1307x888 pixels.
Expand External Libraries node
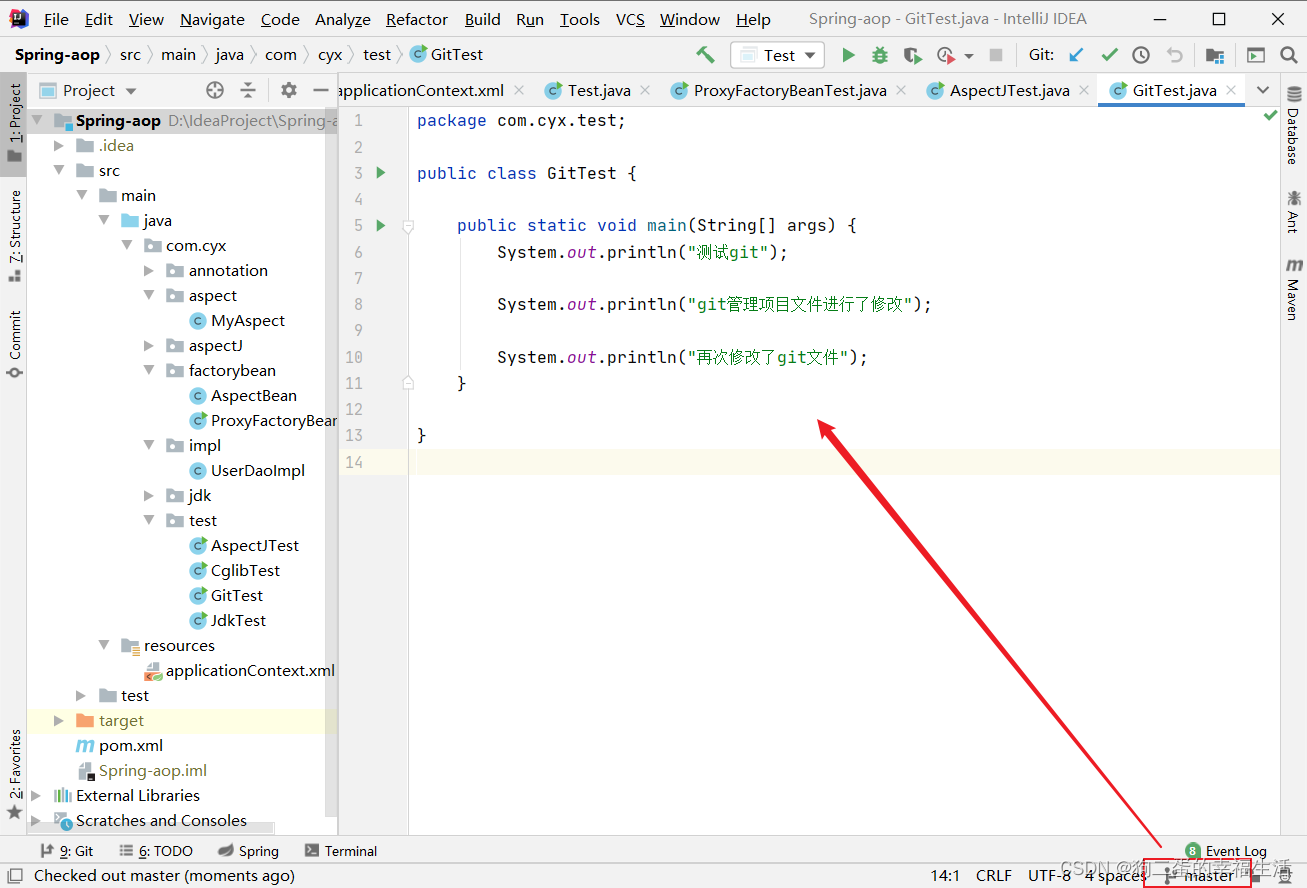click(36, 795)
